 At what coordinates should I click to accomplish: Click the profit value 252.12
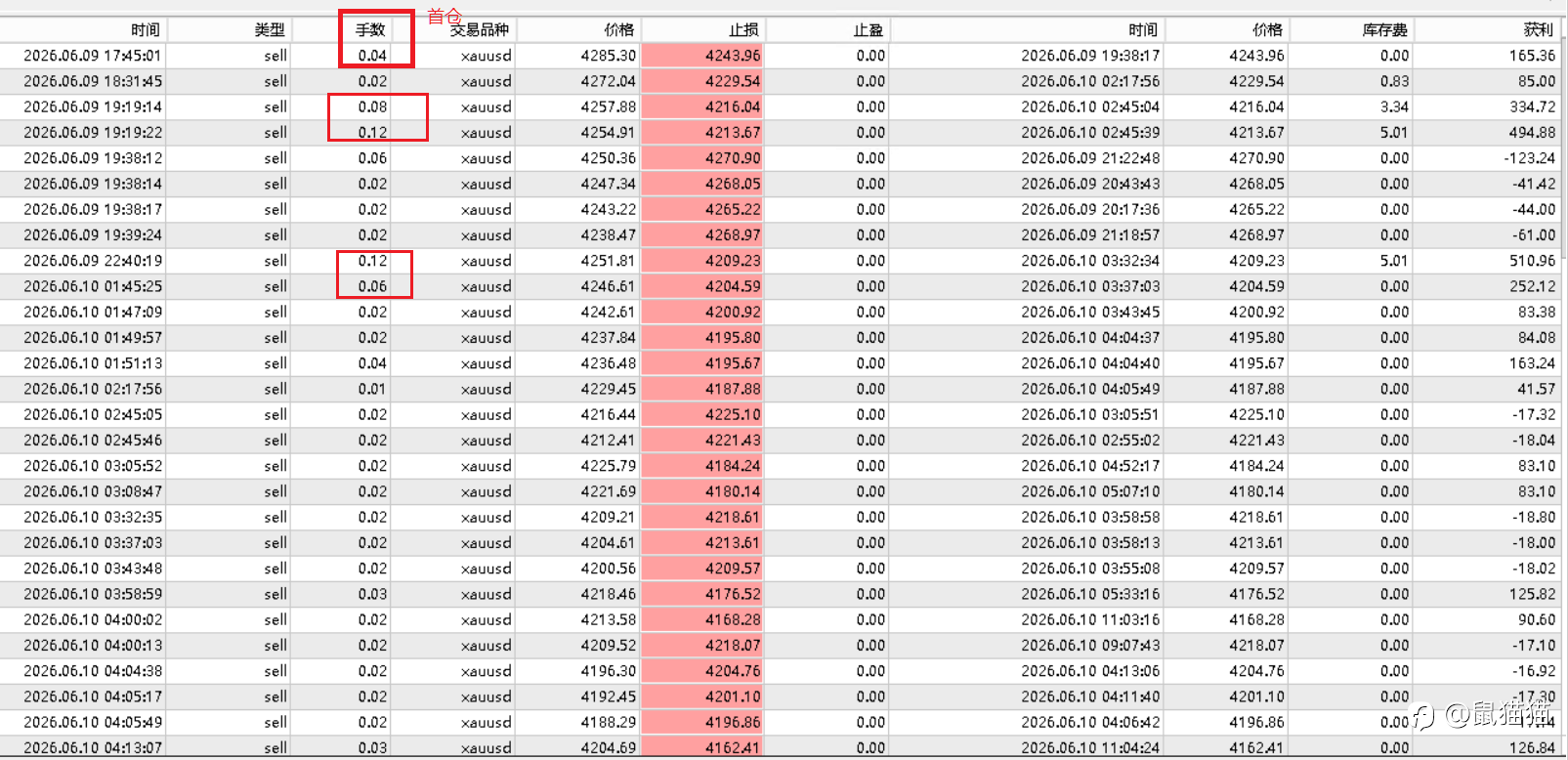(1532, 286)
